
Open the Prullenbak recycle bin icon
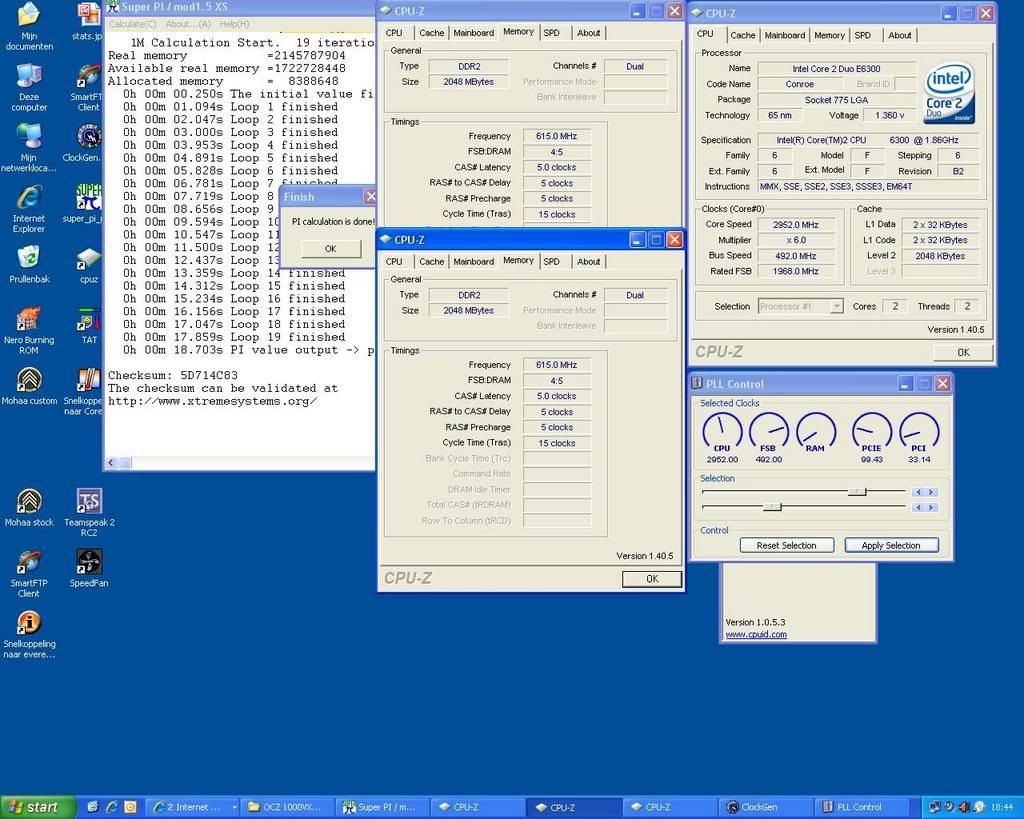pyautogui.click(x=29, y=265)
